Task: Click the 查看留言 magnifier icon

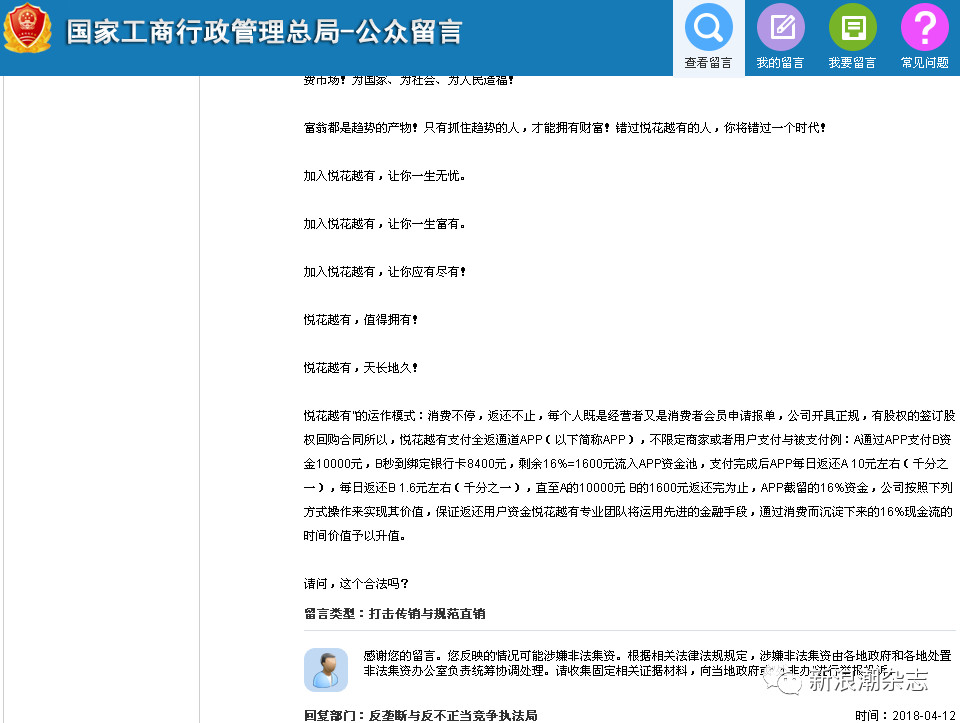Action: [x=708, y=27]
